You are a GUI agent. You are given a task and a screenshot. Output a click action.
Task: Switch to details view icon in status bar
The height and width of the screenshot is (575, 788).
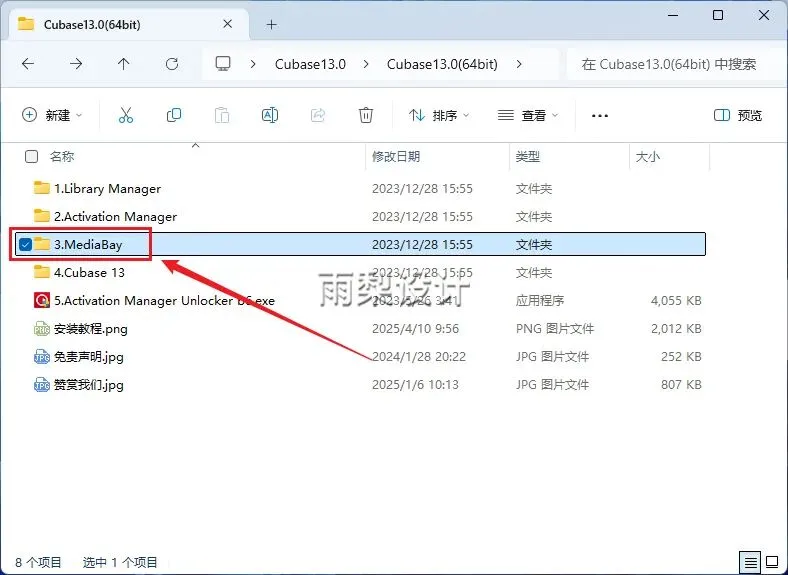coord(750,562)
